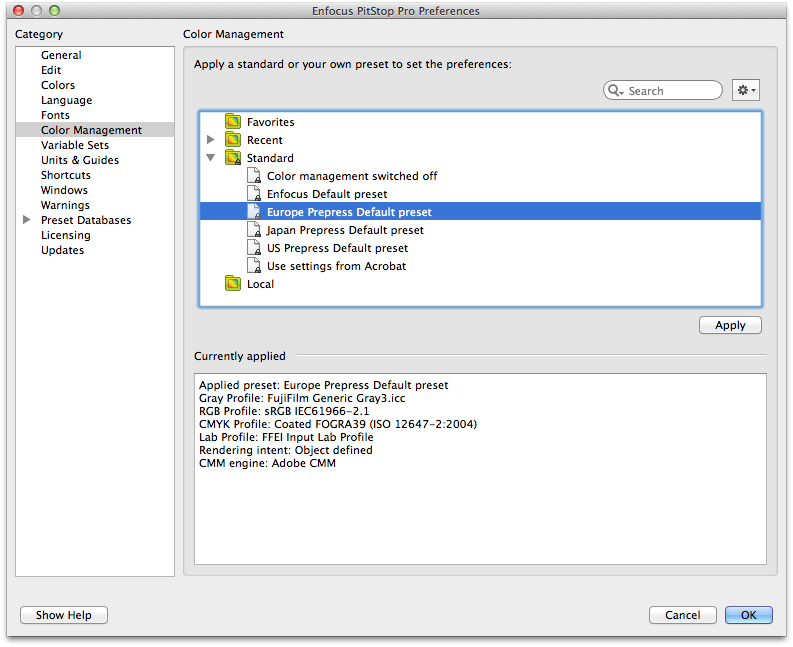Click the 'Lab Profile: FFEI Input Lab Profile' line
This screenshot has height=647, width=793.
[286, 437]
